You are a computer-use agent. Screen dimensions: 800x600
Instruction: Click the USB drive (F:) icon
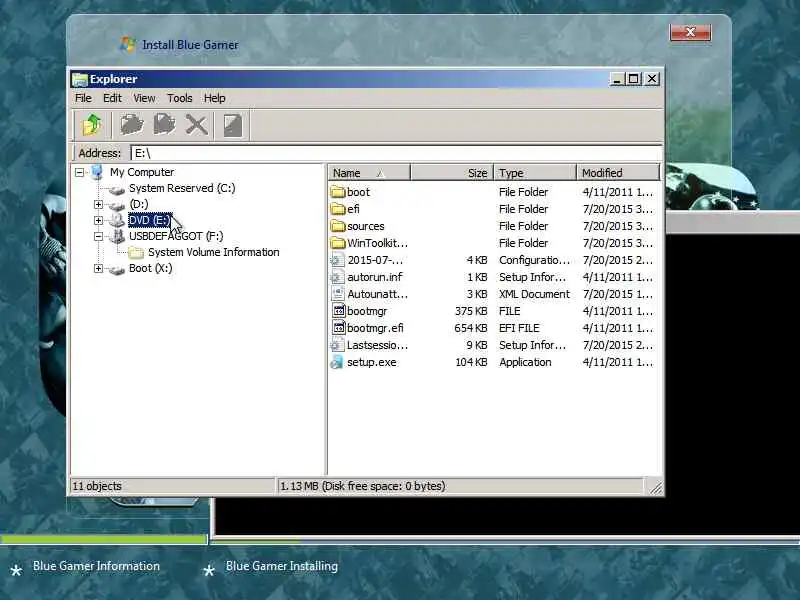coord(117,236)
